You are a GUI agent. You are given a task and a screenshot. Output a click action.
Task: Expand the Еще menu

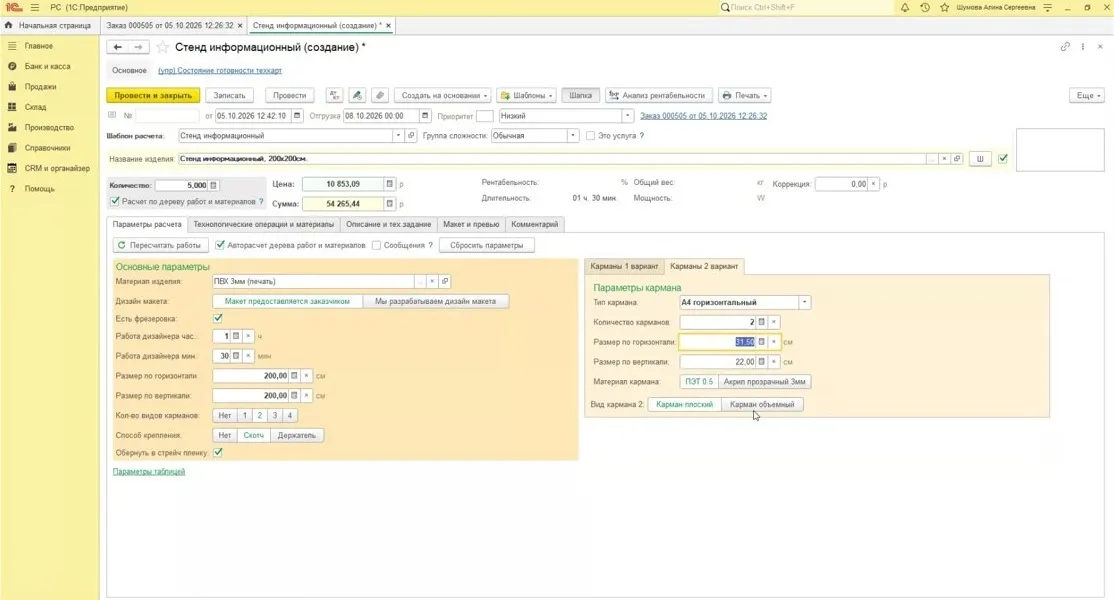[x=1087, y=95]
